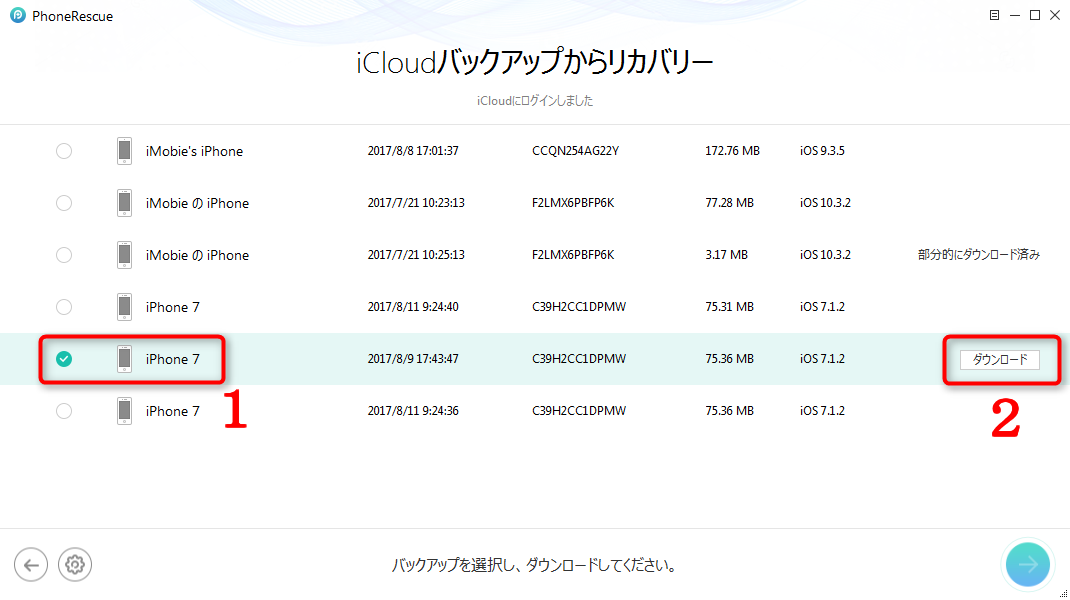Viewport: 1070px width, 600px height.
Task: Click iPhone 7 name in 75.31 MB row
Action: [x=173, y=306]
